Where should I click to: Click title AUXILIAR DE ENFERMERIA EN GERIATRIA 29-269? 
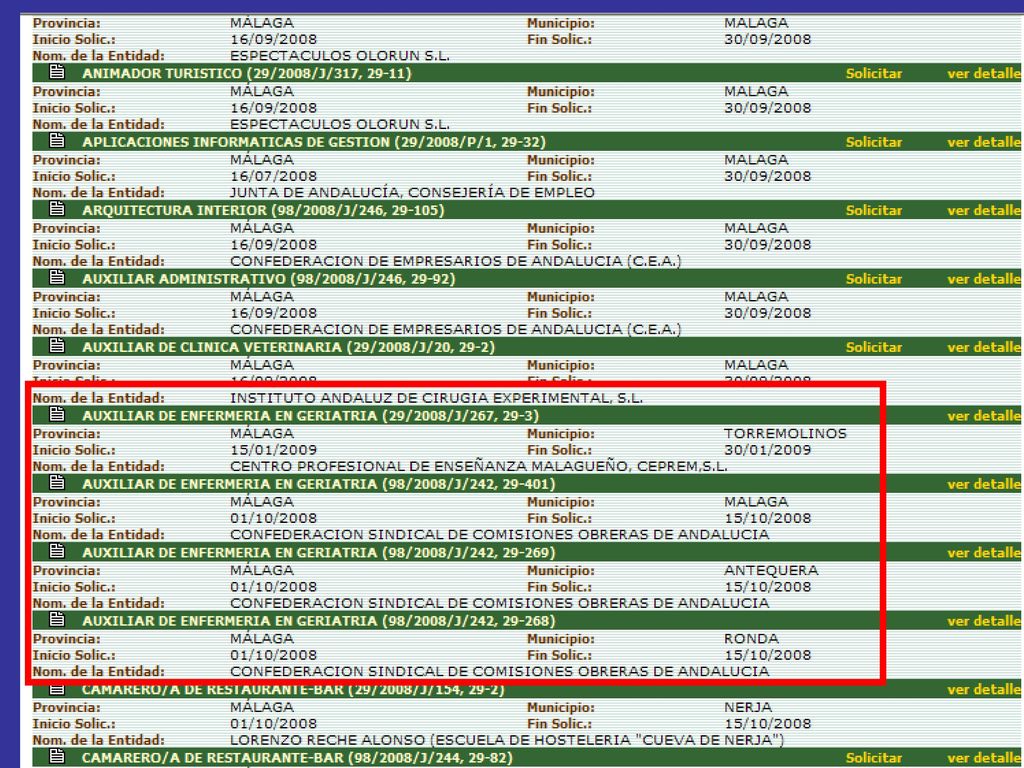click(x=319, y=553)
